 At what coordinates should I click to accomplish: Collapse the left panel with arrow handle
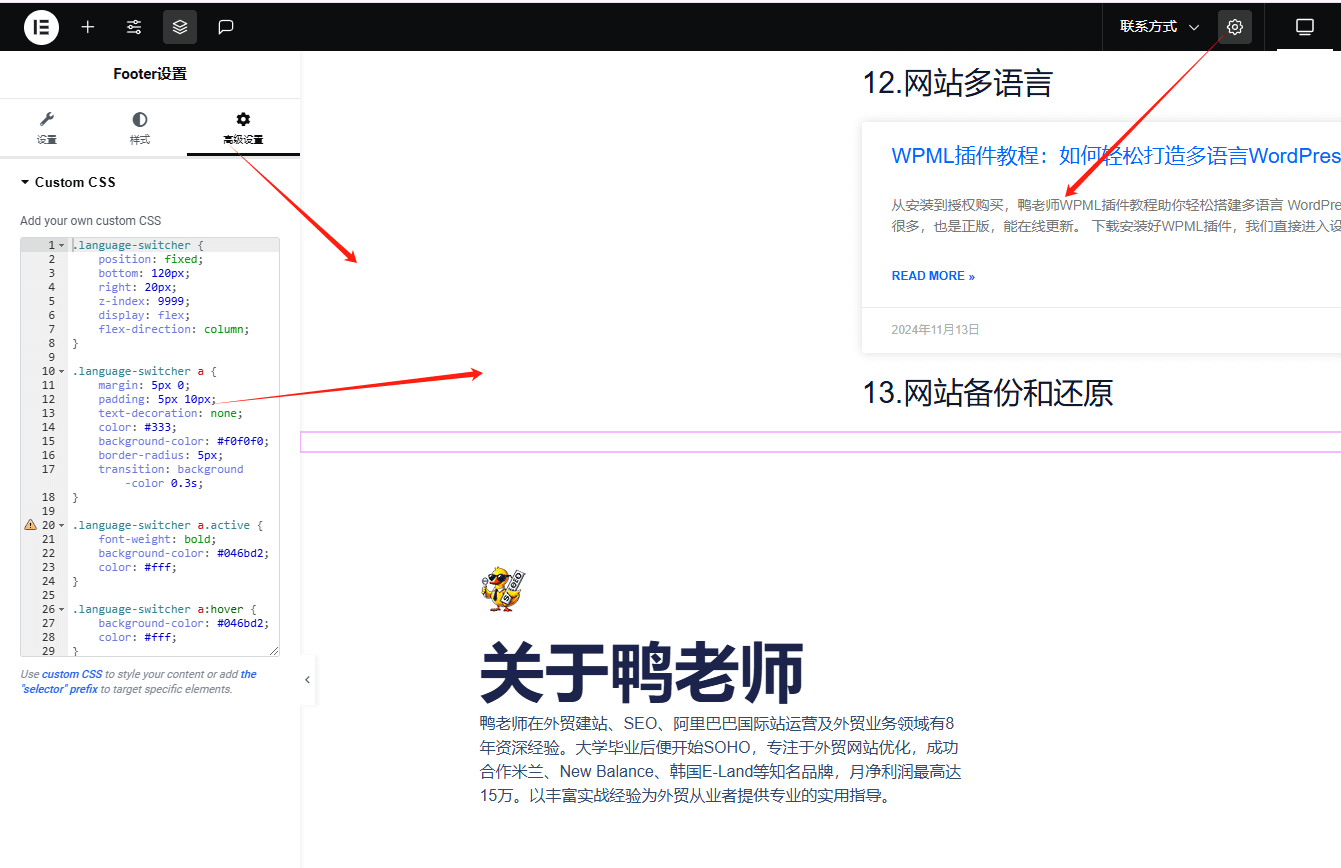pos(307,680)
